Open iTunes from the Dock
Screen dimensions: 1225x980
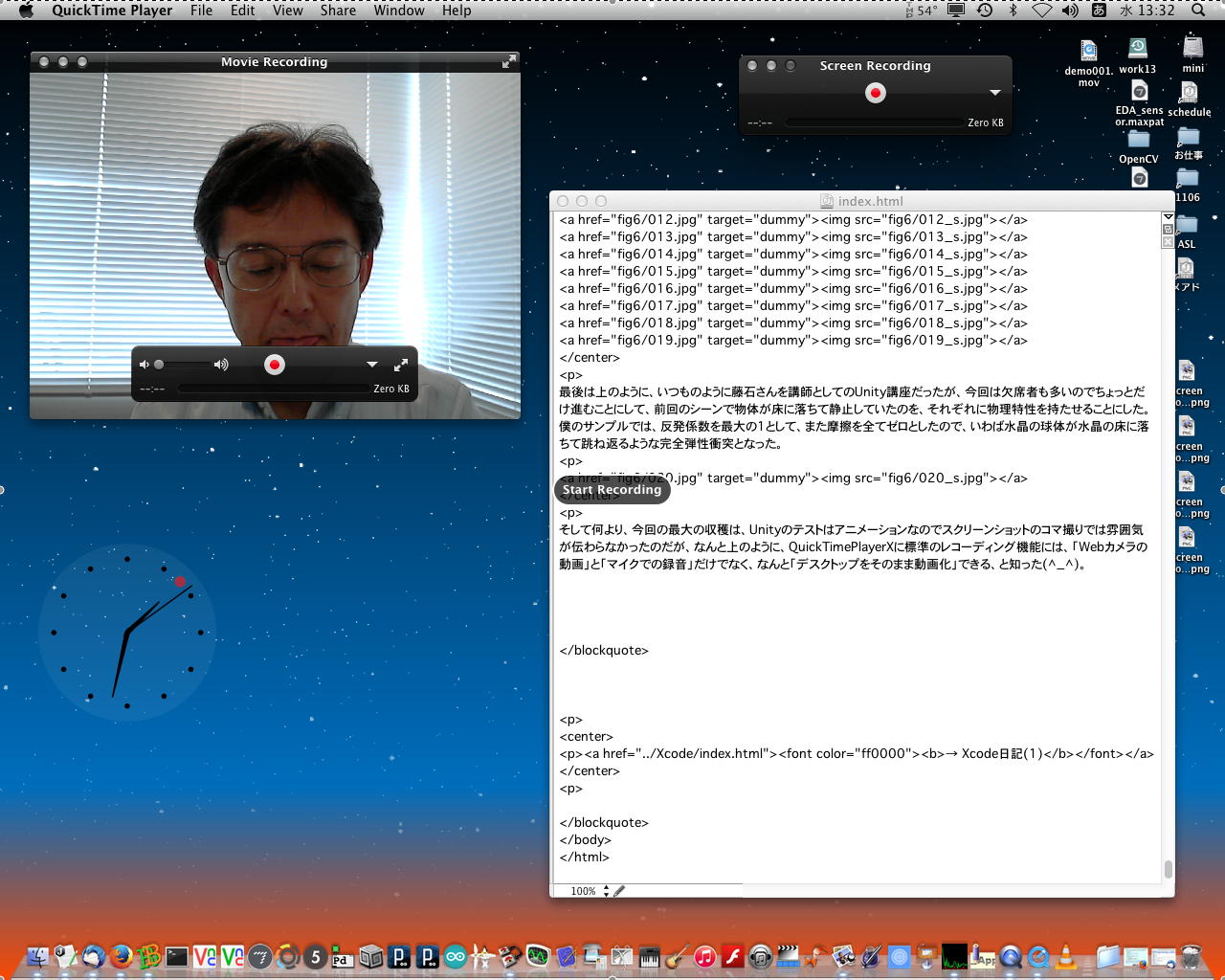[704, 956]
